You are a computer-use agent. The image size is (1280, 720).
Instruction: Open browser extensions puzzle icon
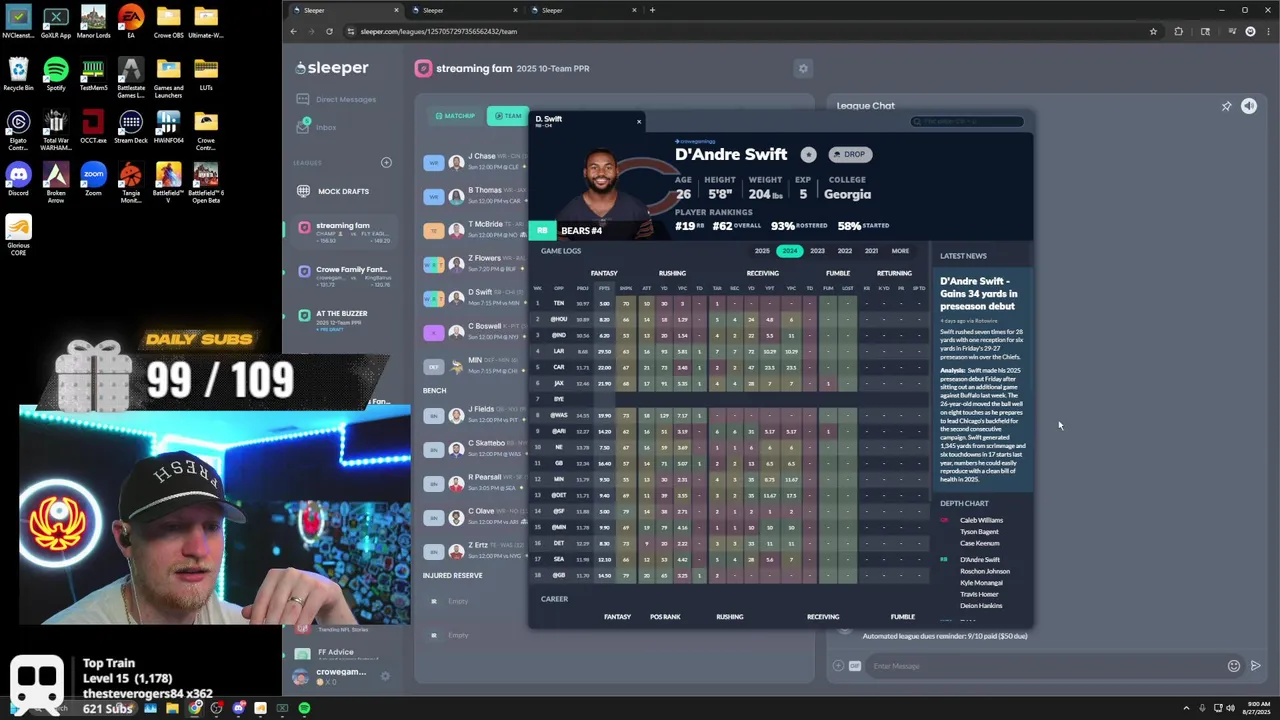tap(1178, 31)
